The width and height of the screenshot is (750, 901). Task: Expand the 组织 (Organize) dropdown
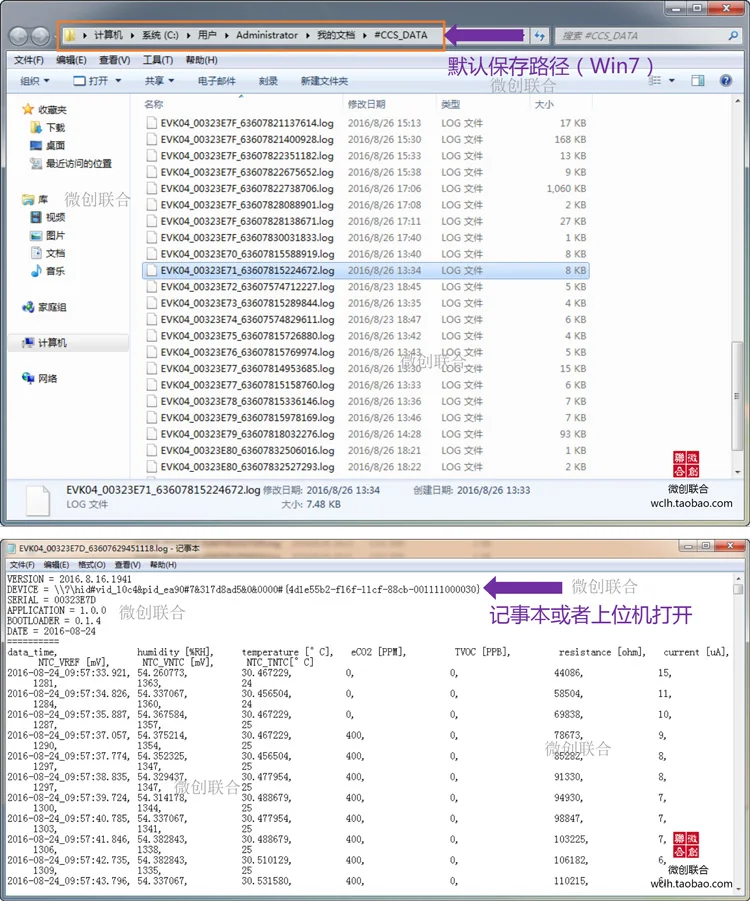pyautogui.click(x=35, y=81)
